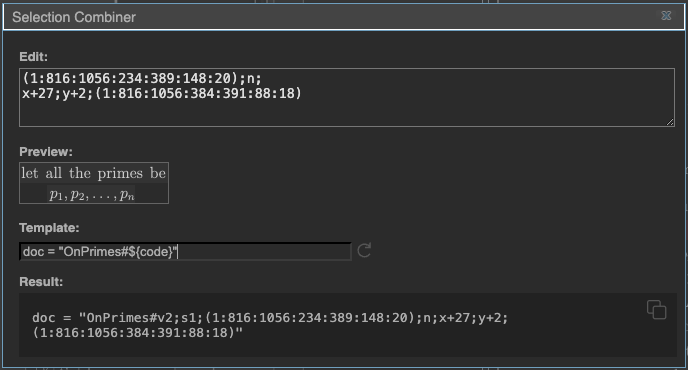Click the Edit textarea resize grip
The width and height of the screenshot is (688, 370).
click(670, 122)
